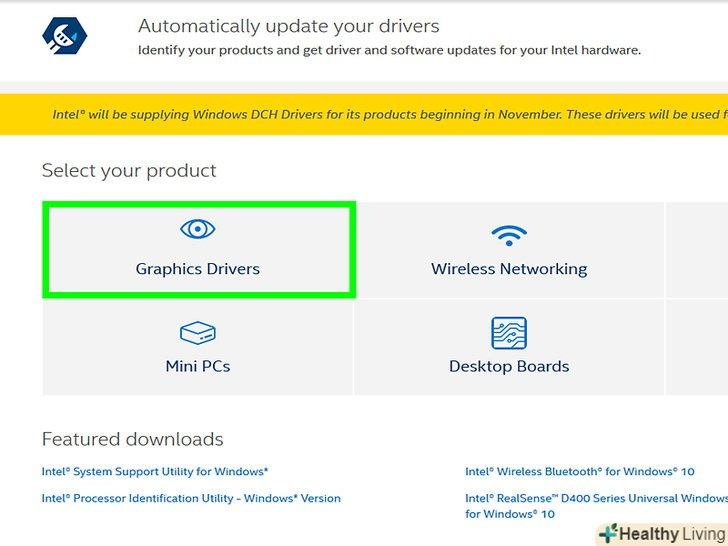728x546 pixels.
Task: Click the Wireless Networking wifi icon
Action: pyautogui.click(x=509, y=235)
